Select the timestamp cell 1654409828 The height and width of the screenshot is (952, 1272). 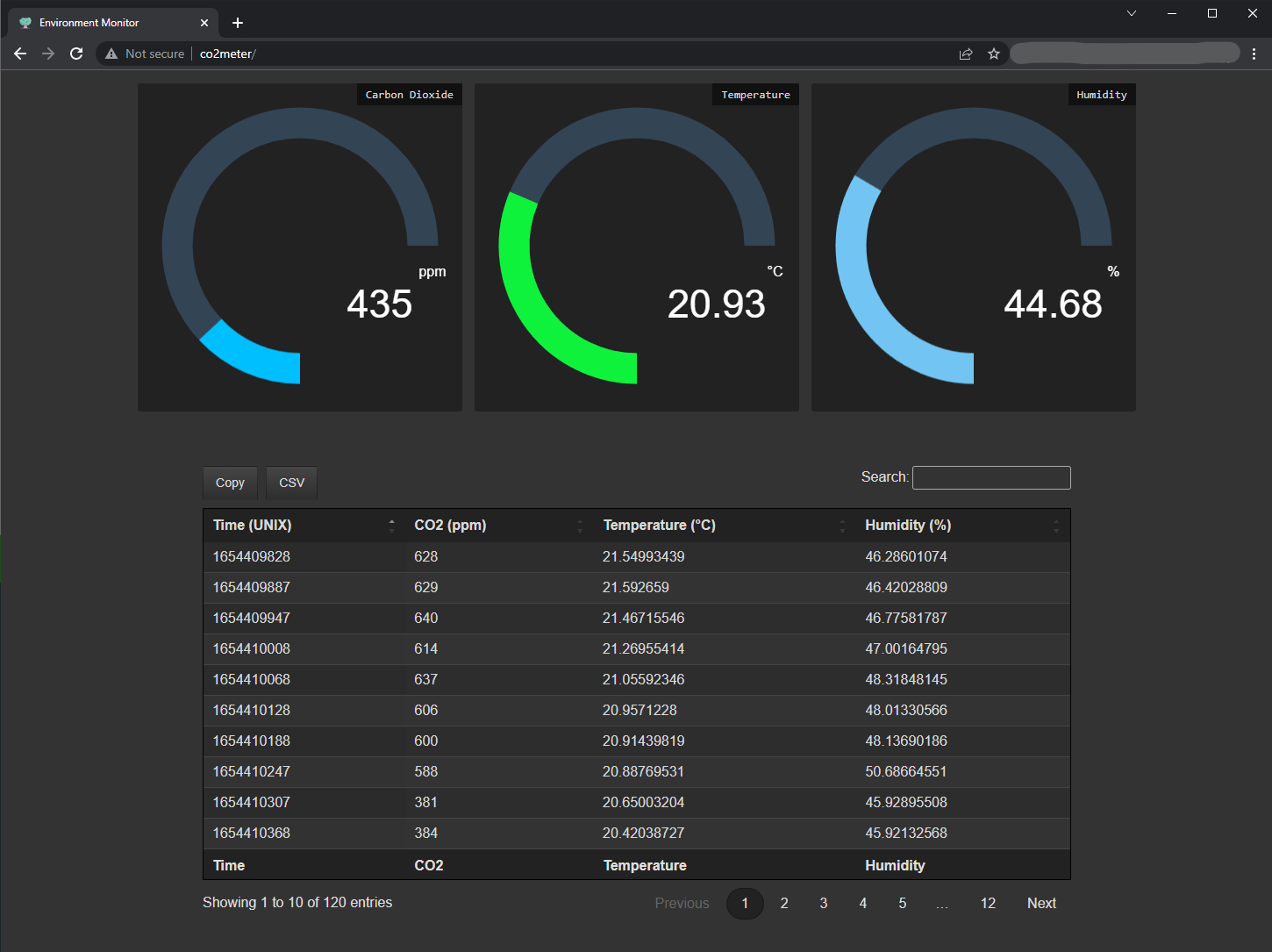coord(252,556)
